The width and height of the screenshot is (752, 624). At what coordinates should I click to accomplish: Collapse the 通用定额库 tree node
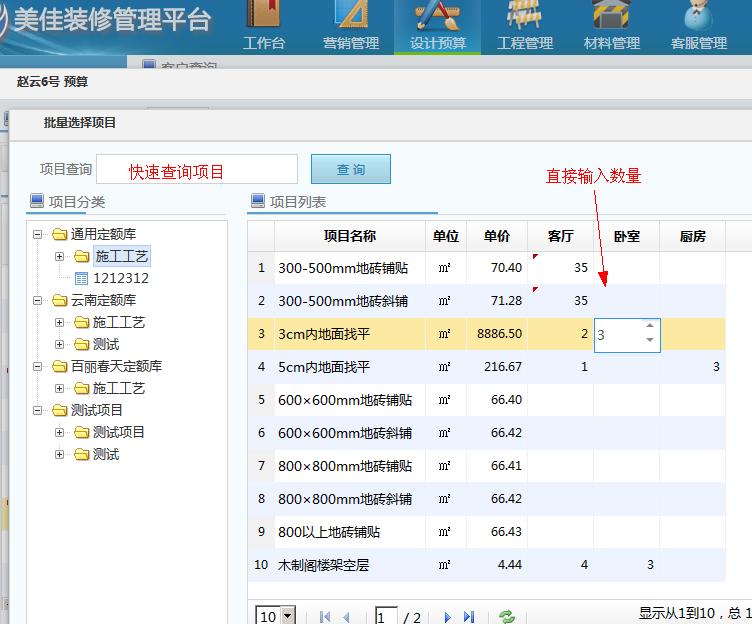pos(38,235)
